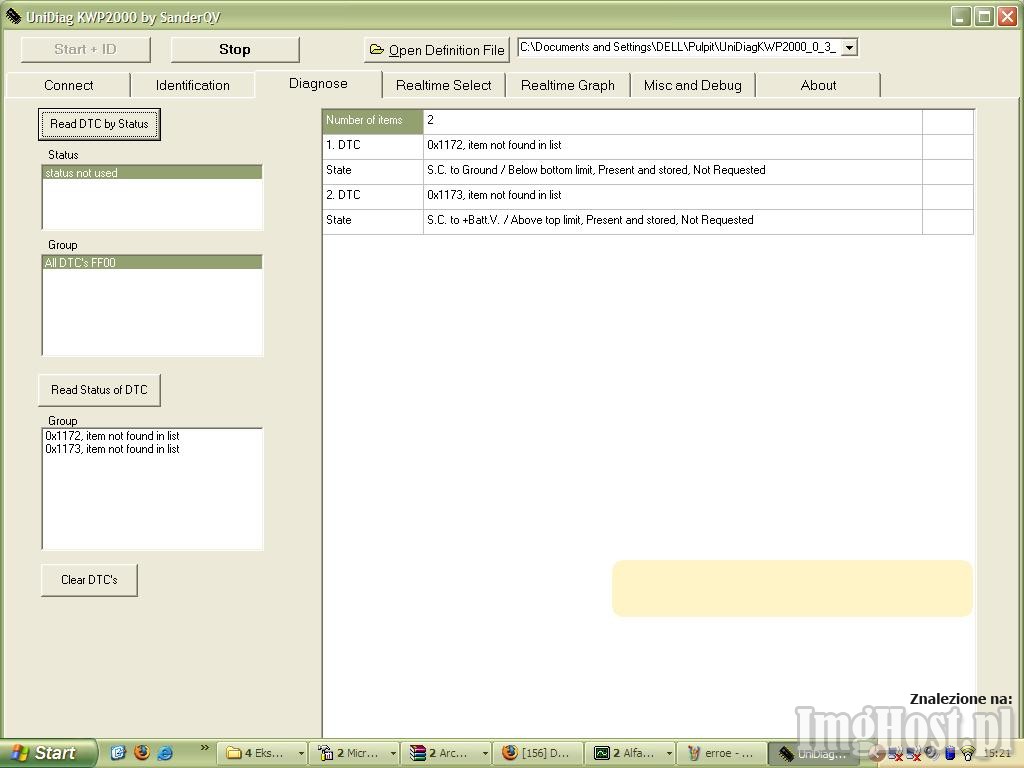Launch Firefox from quick launch bar
The image size is (1024, 768).
tap(142, 752)
